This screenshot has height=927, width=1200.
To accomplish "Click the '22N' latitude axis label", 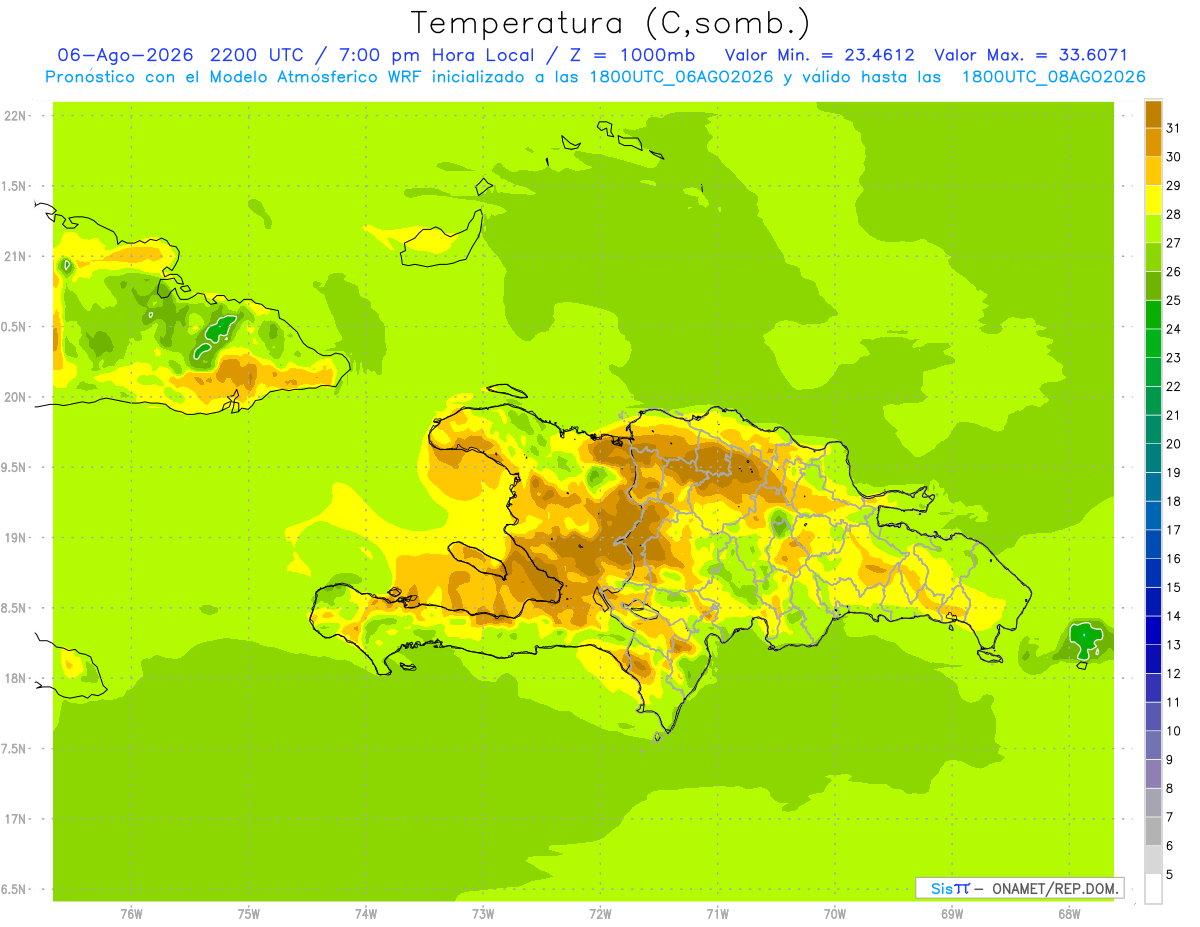I will (16, 116).
